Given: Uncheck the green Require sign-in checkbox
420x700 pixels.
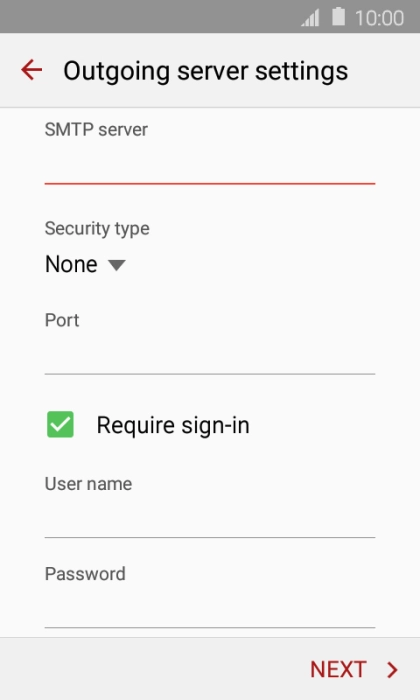Looking at the screenshot, I should coord(60,424).
